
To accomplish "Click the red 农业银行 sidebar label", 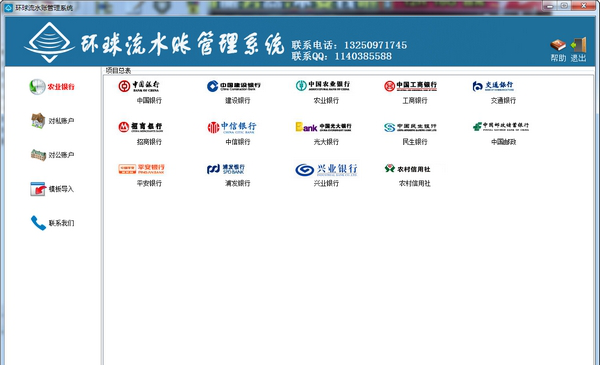I will [x=61, y=87].
